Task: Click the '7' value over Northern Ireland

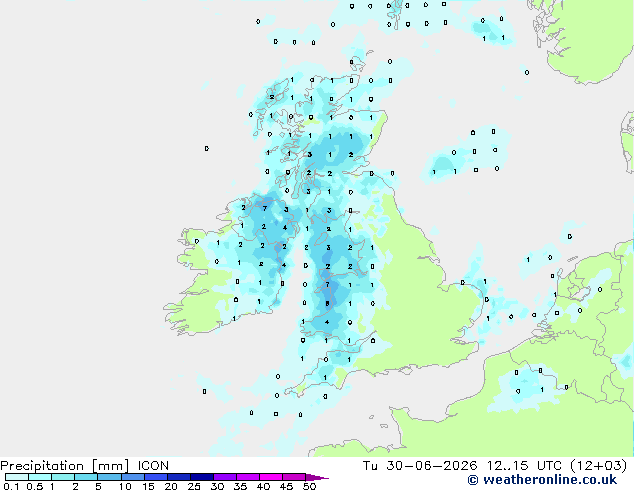Action: pyautogui.click(x=265, y=209)
